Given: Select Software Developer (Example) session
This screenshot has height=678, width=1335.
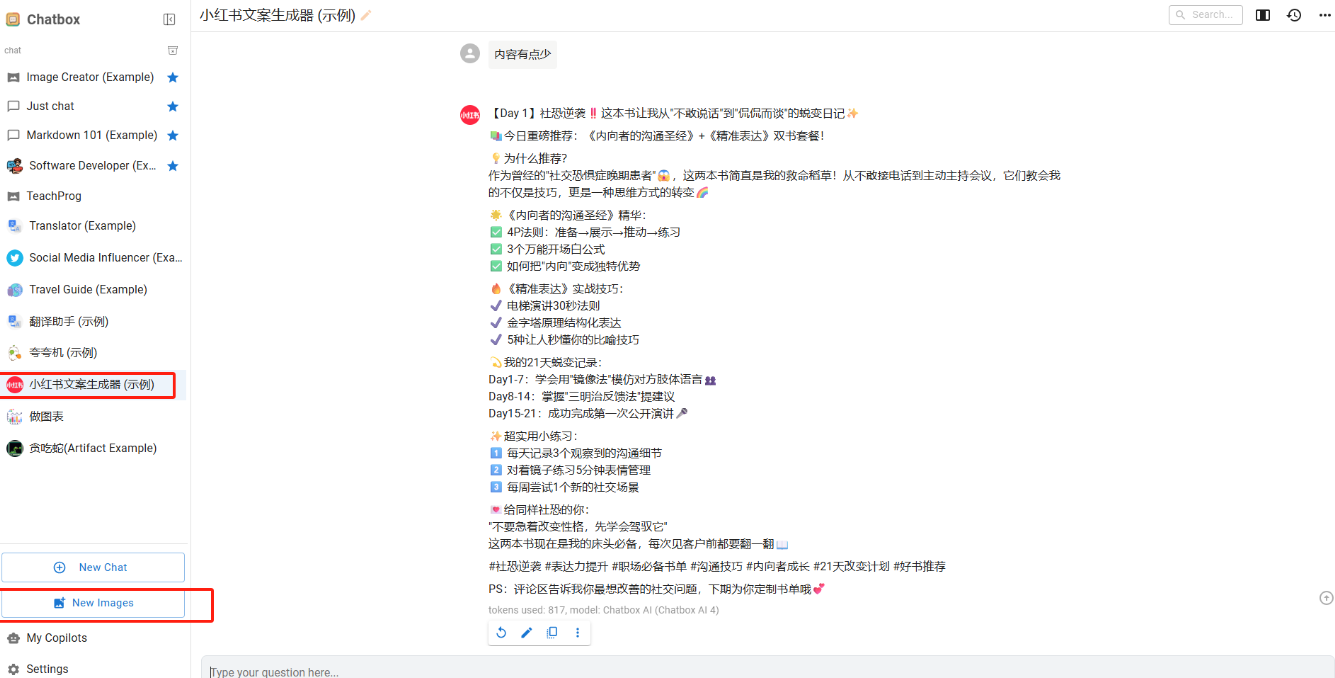Looking at the screenshot, I should (x=93, y=166).
